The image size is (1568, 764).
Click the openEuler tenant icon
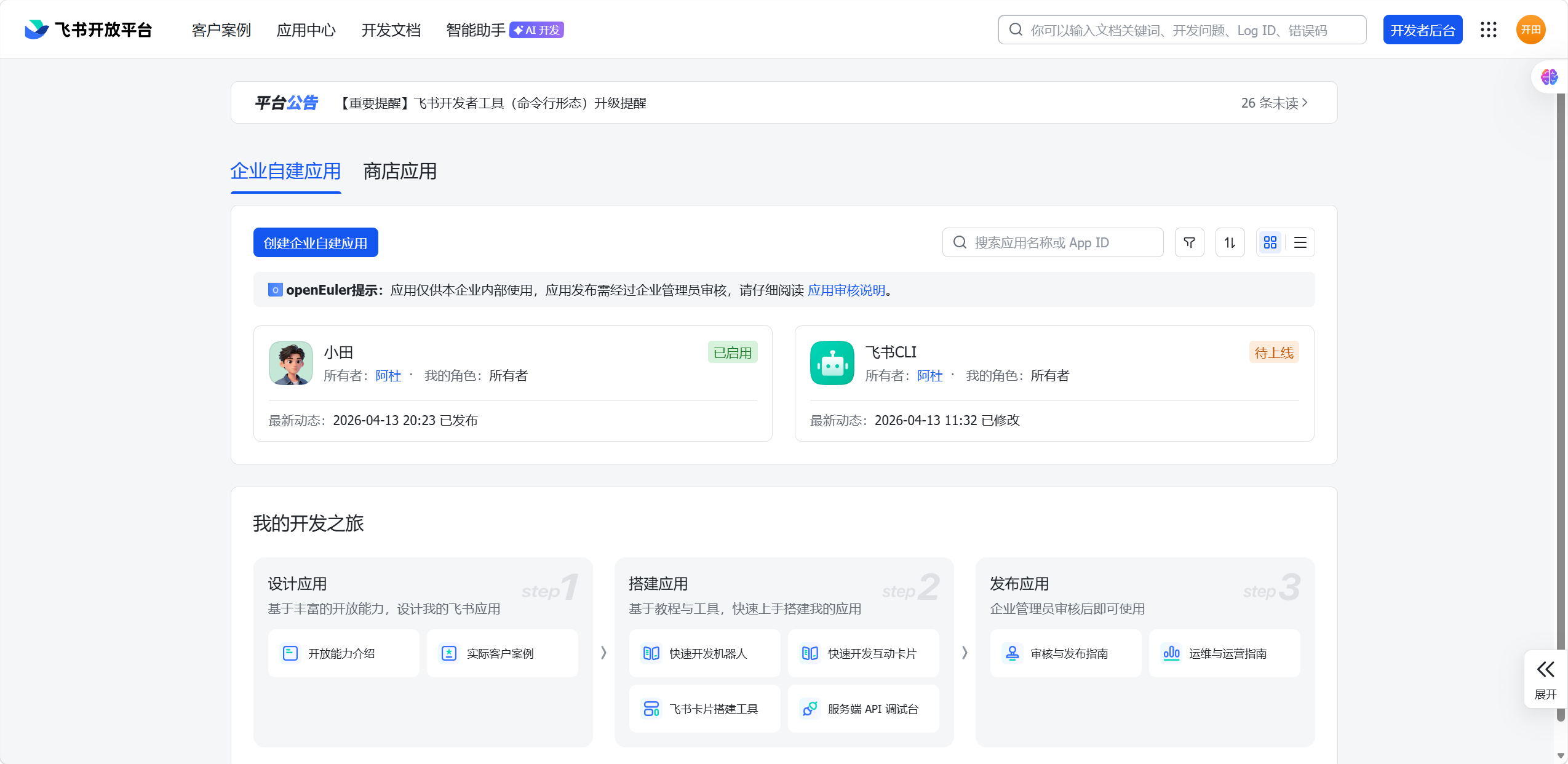[275, 290]
